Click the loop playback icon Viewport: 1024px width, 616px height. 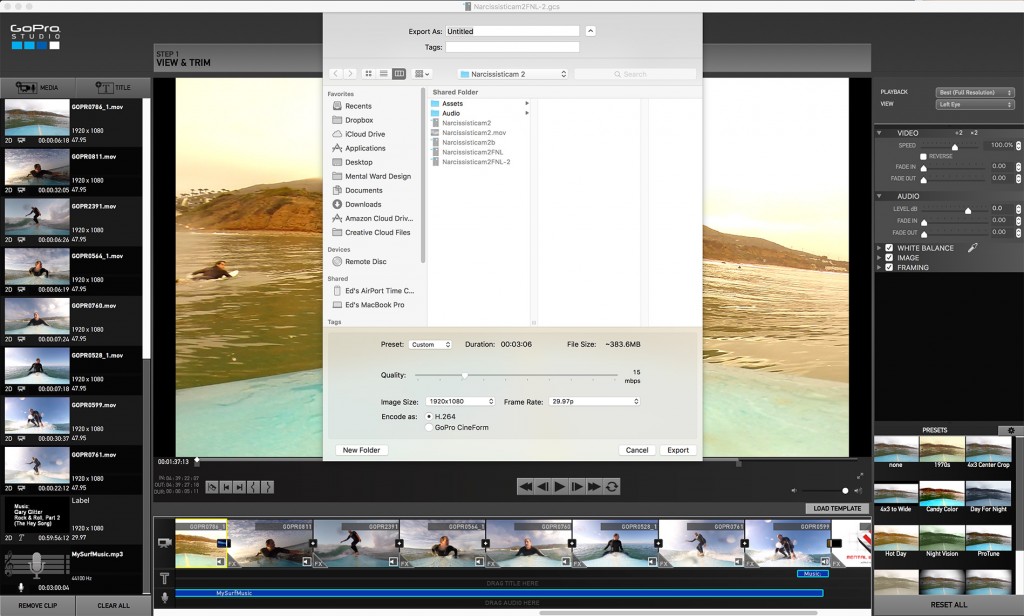611,487
